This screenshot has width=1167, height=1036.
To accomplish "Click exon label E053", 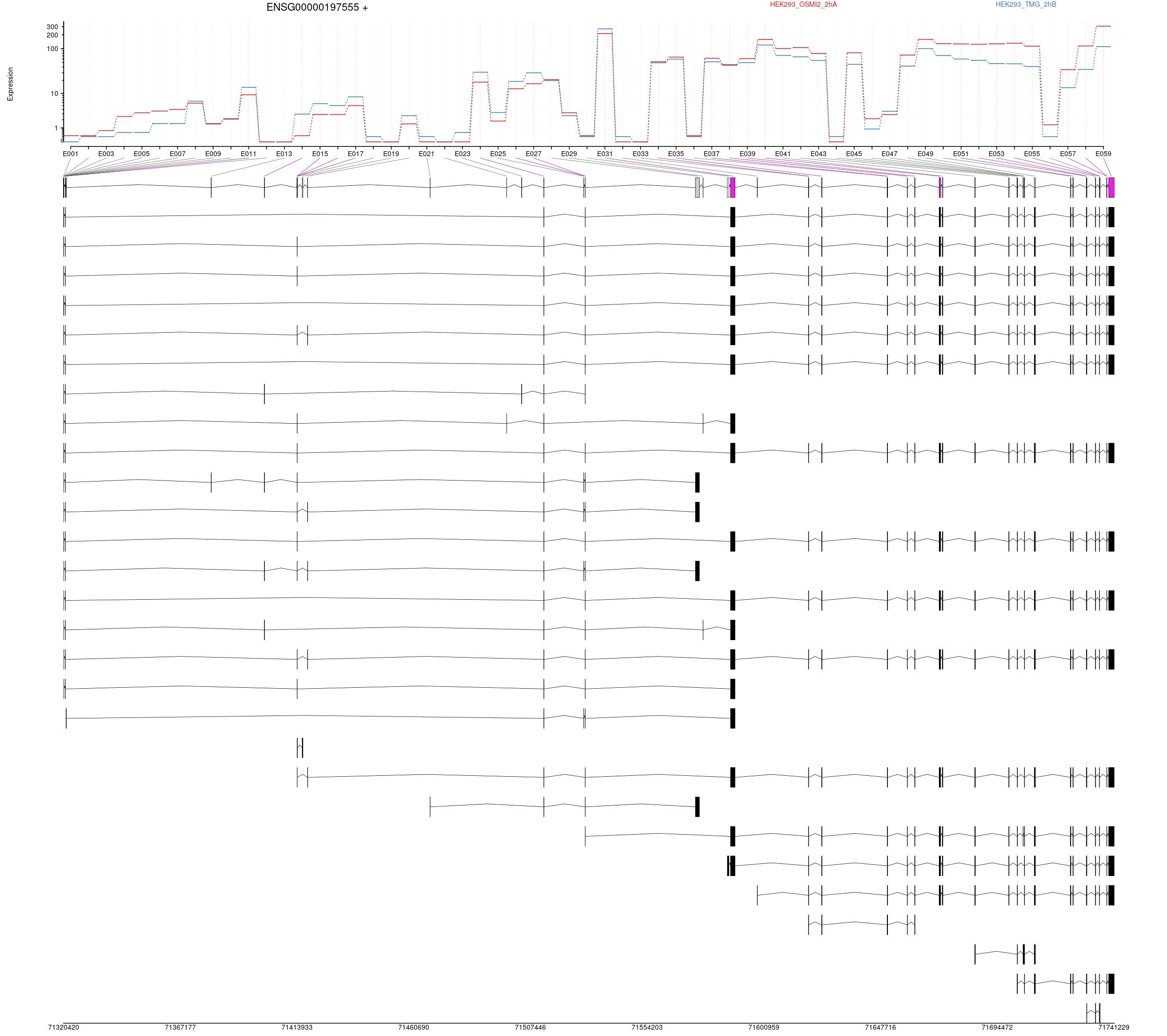I will click(x=996, y=154).
